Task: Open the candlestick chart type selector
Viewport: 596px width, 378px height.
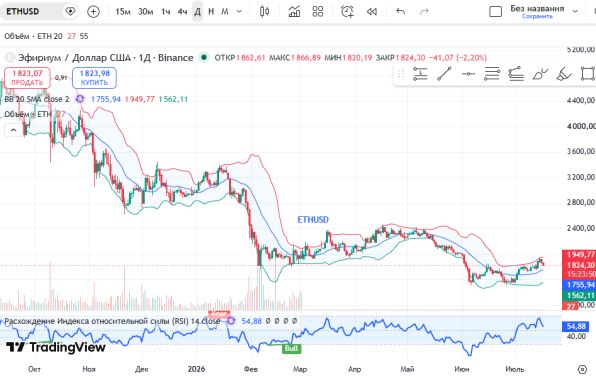Action: (265, 11)
